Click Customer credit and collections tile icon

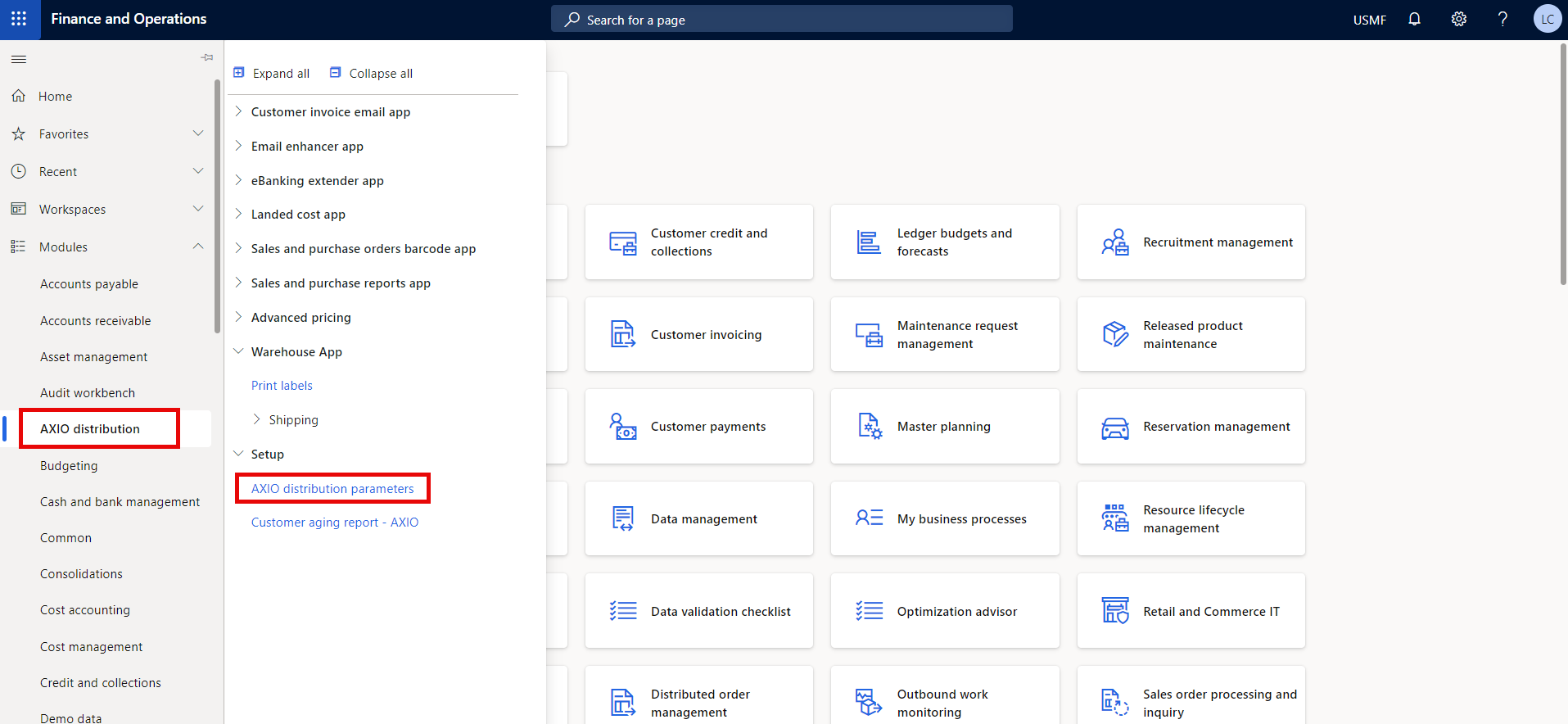point(623,242)
